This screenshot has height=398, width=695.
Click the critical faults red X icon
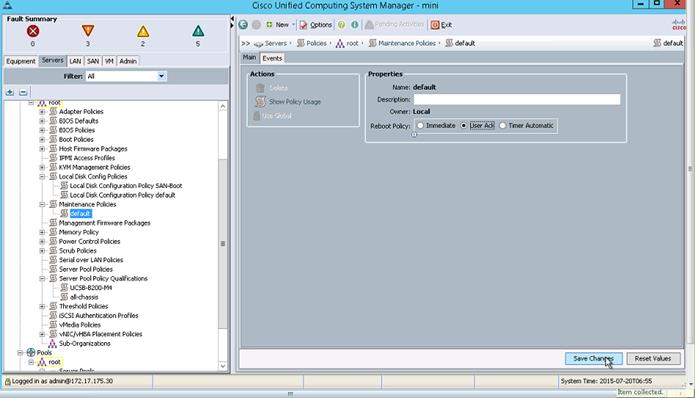click(33, 31)
